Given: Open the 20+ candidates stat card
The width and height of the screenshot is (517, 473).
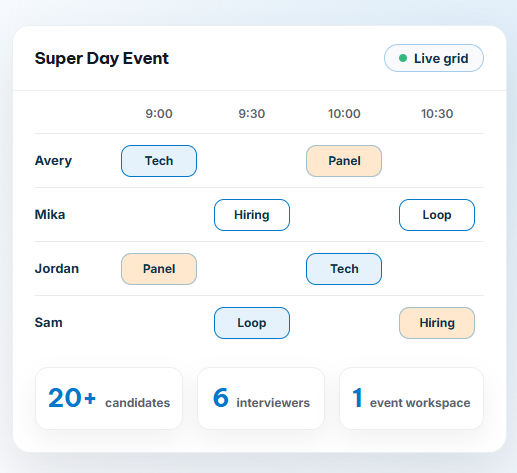Looking at the screenshot, I should (x=109, y=398).
